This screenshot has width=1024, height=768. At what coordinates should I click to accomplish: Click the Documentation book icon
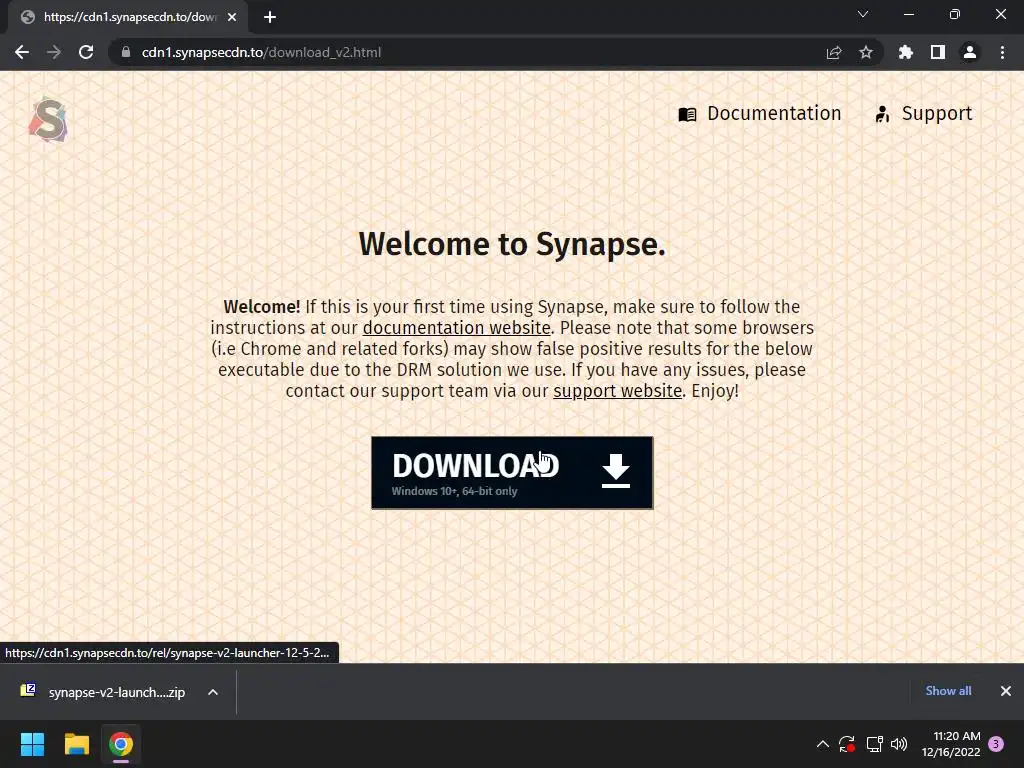pos(687,114)
